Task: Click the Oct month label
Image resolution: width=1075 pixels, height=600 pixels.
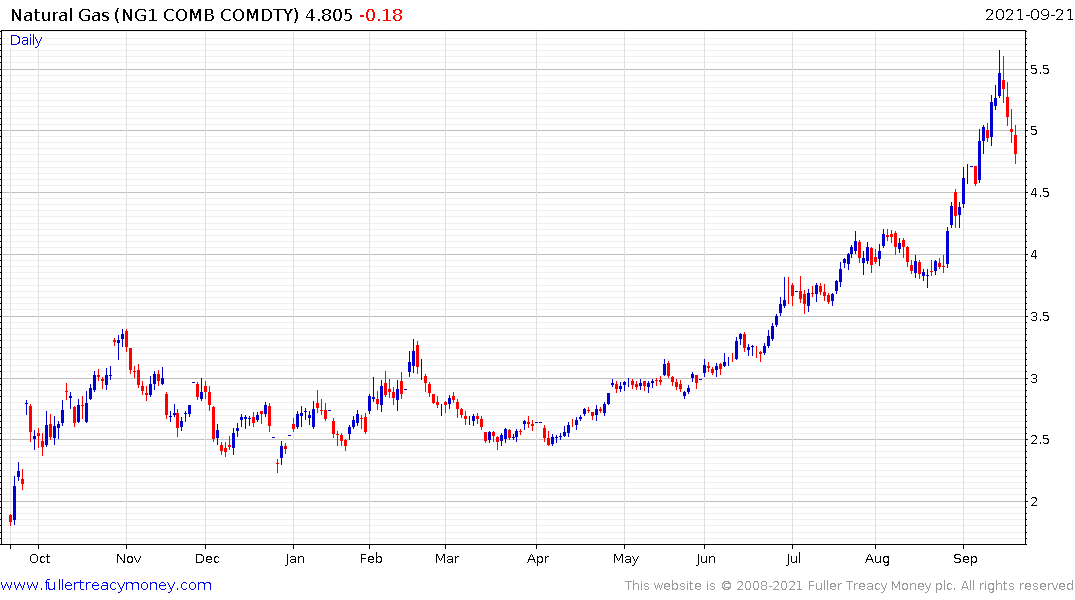Action: (x=40, y=558)
